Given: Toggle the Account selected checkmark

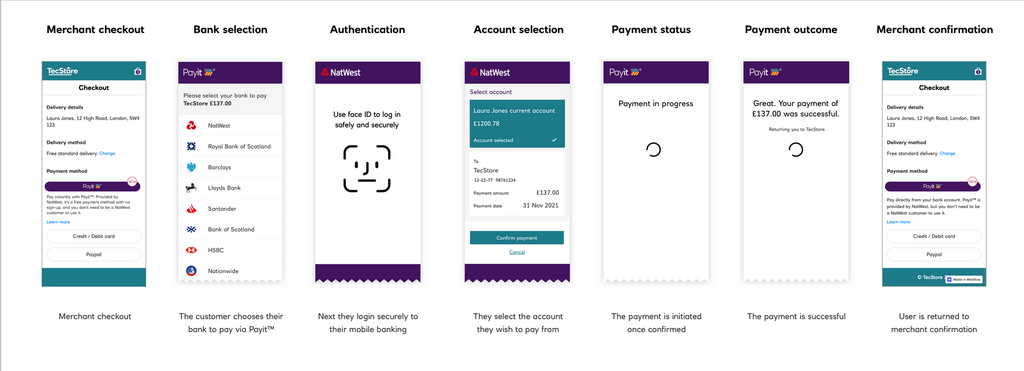Looking at the screenshot, I should pos(554,140).
